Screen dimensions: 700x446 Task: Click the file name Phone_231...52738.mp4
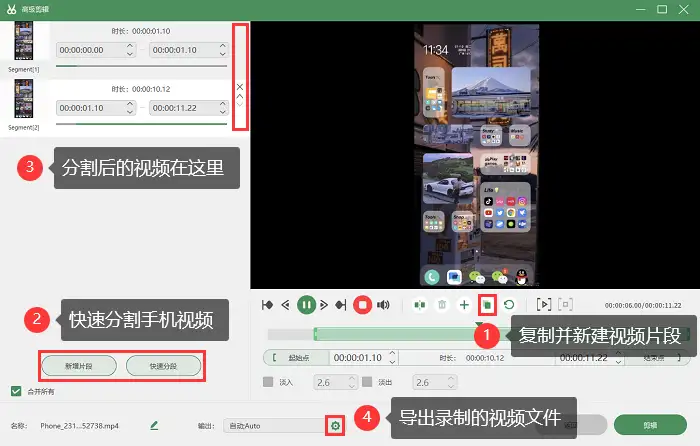point(79,426)
